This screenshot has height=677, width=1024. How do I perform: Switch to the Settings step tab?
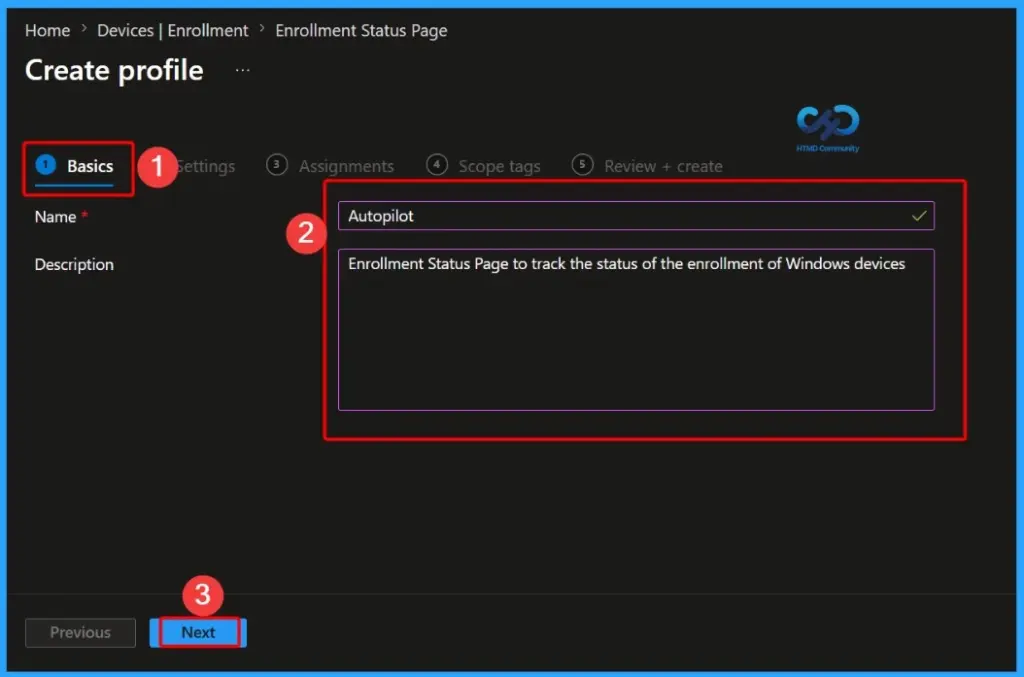pos(205,166)
